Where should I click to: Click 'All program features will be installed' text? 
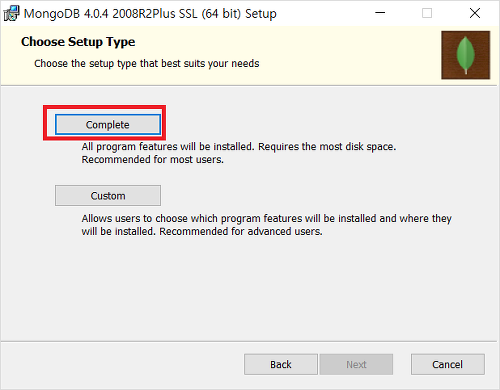[x=168, y=147]
